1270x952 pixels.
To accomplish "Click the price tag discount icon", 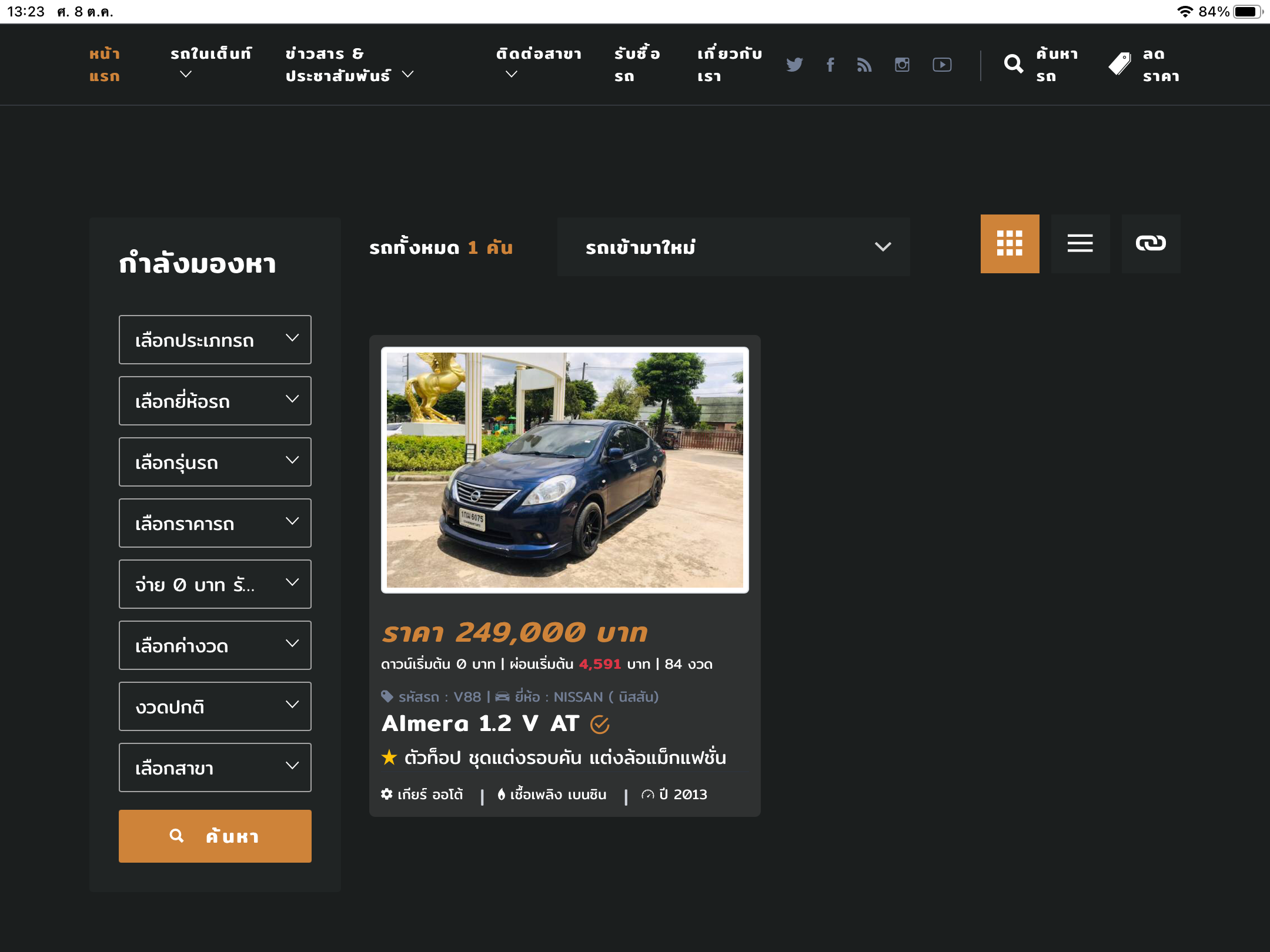I will click(x=1119, y=64).
